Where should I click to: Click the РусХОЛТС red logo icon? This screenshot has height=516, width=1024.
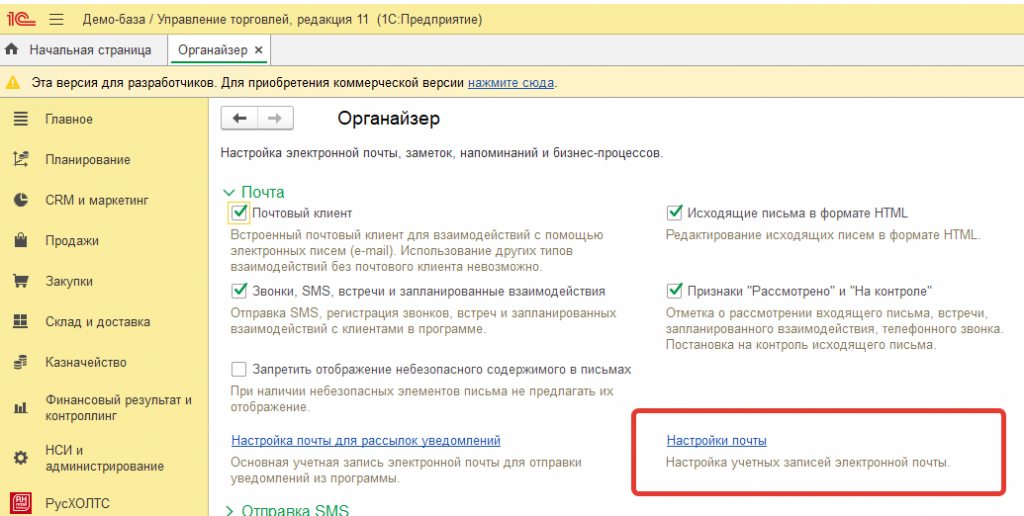pyautogui.click(x=21, y=503)
